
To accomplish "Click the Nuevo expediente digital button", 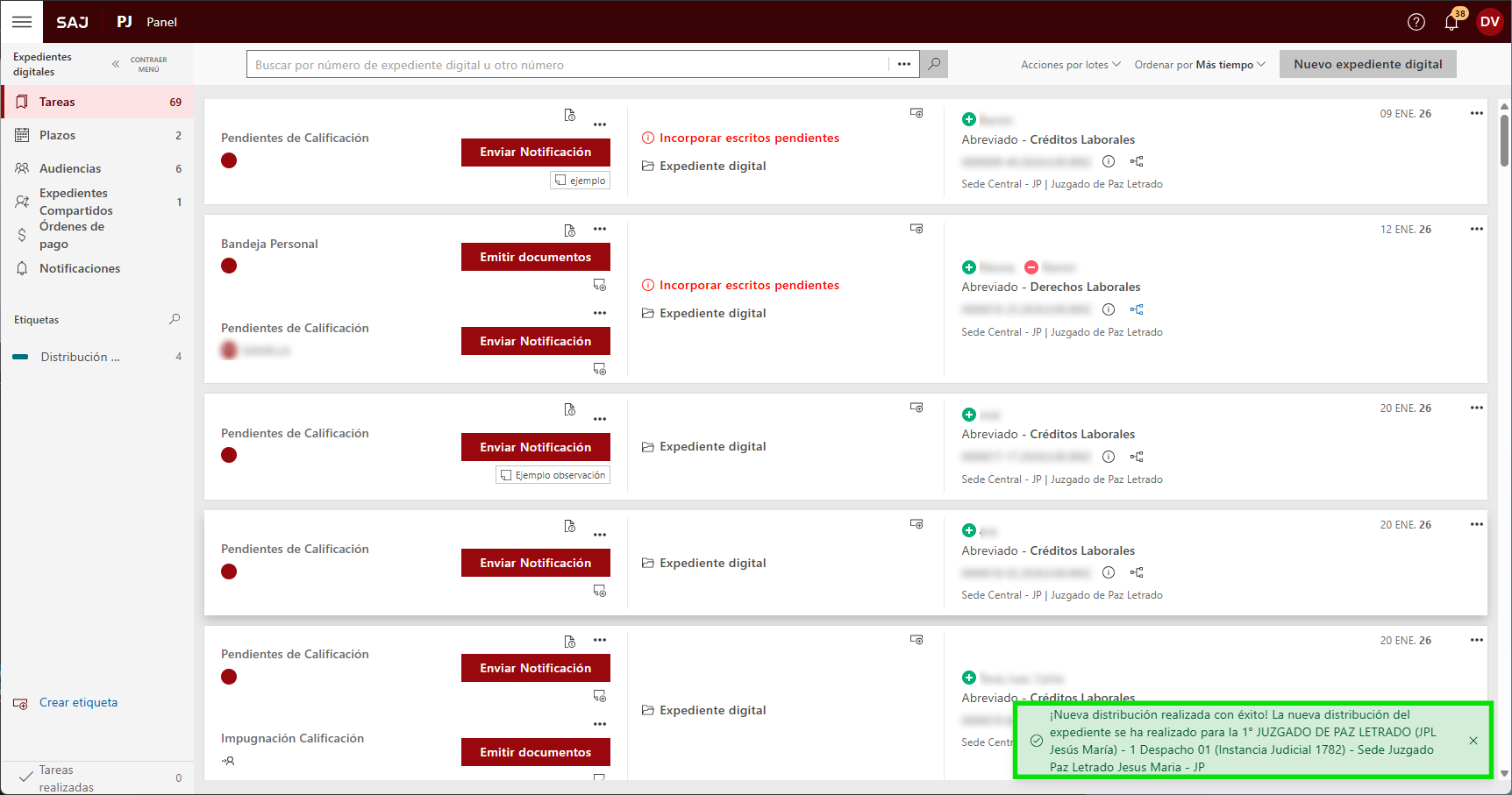I will [x=1367, y=64].
